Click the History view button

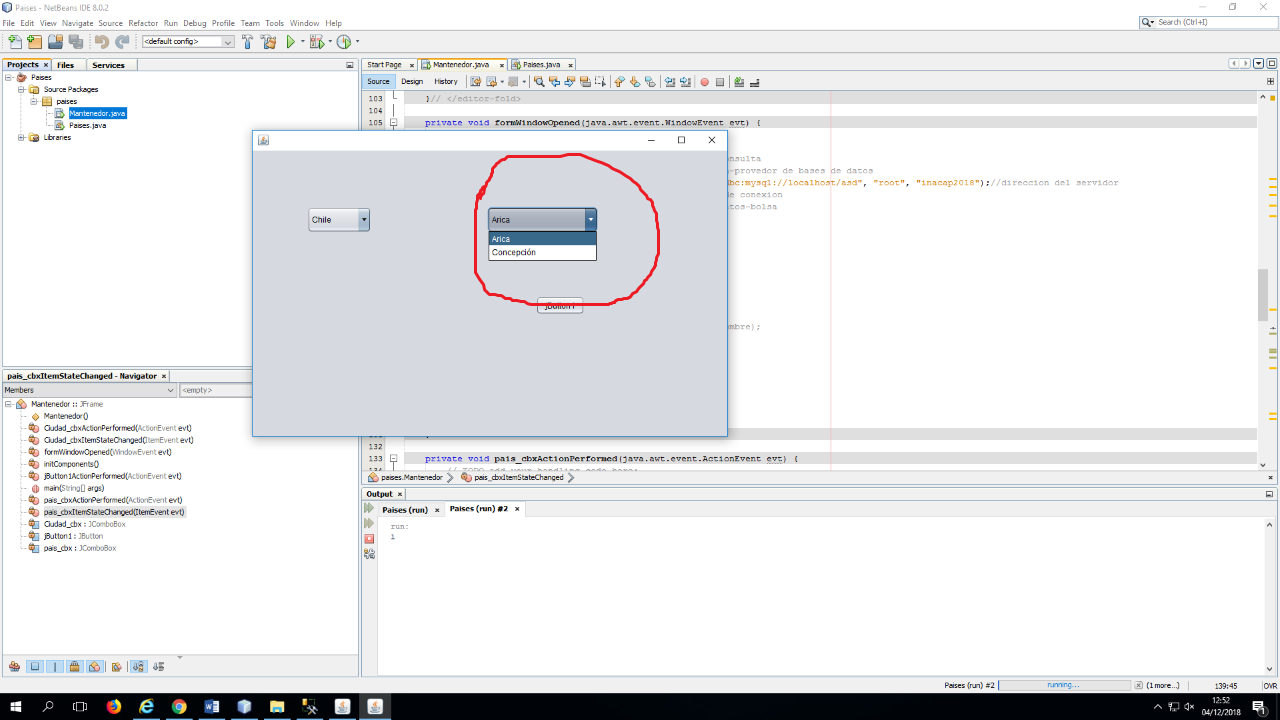coord(446,82)
